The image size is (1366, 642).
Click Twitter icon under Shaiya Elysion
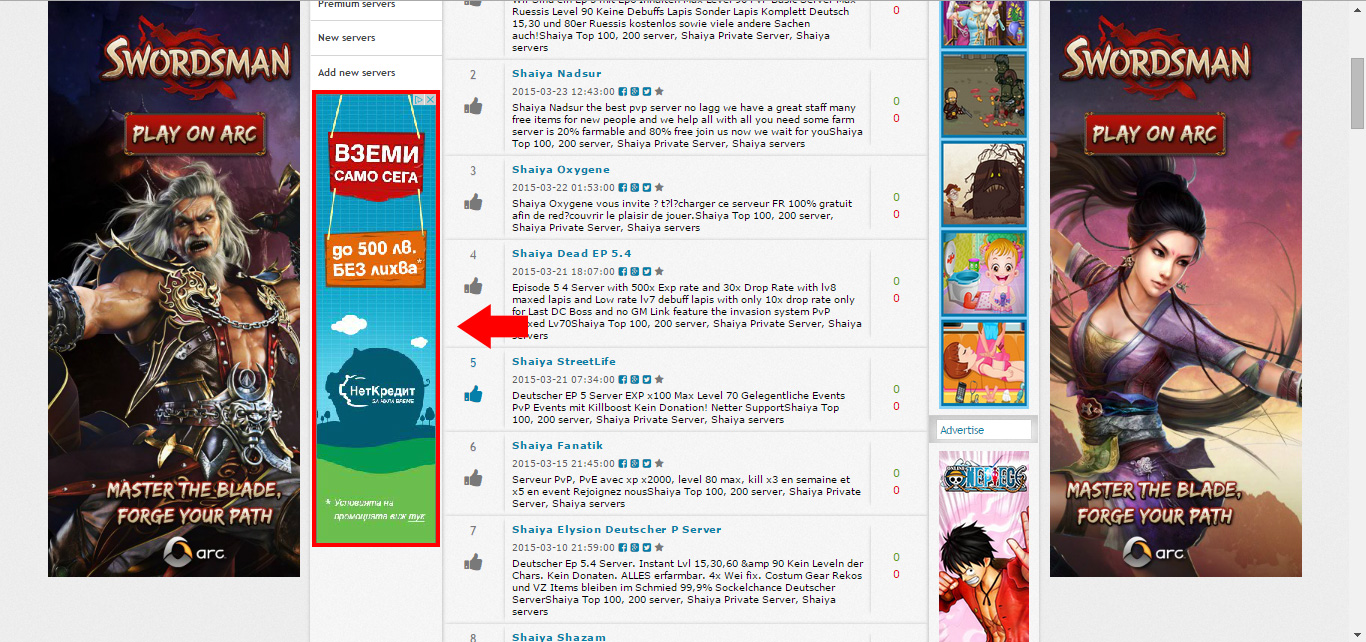tap(647, 547)
